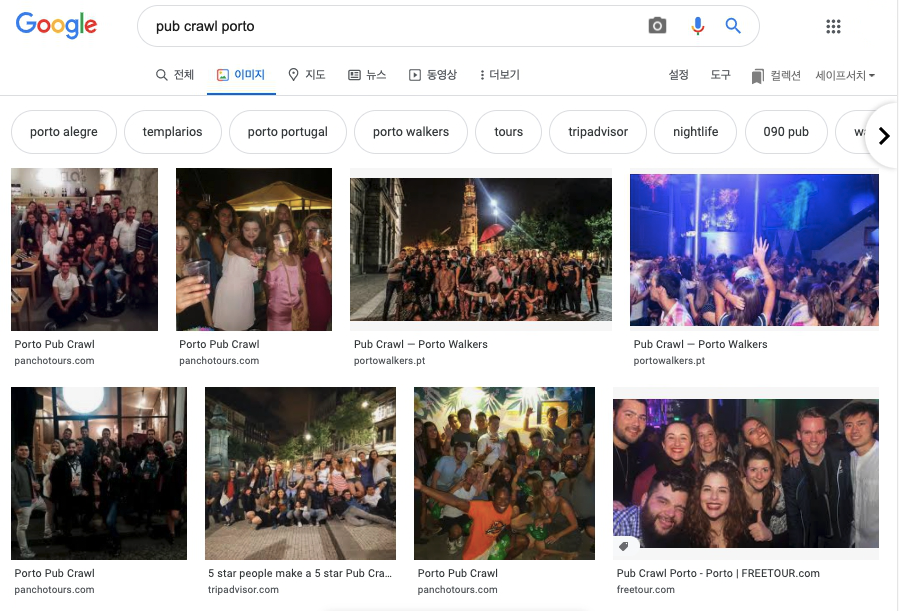
Task: Switch to the 동영상 tab
Action: click(x=433, y=75)
